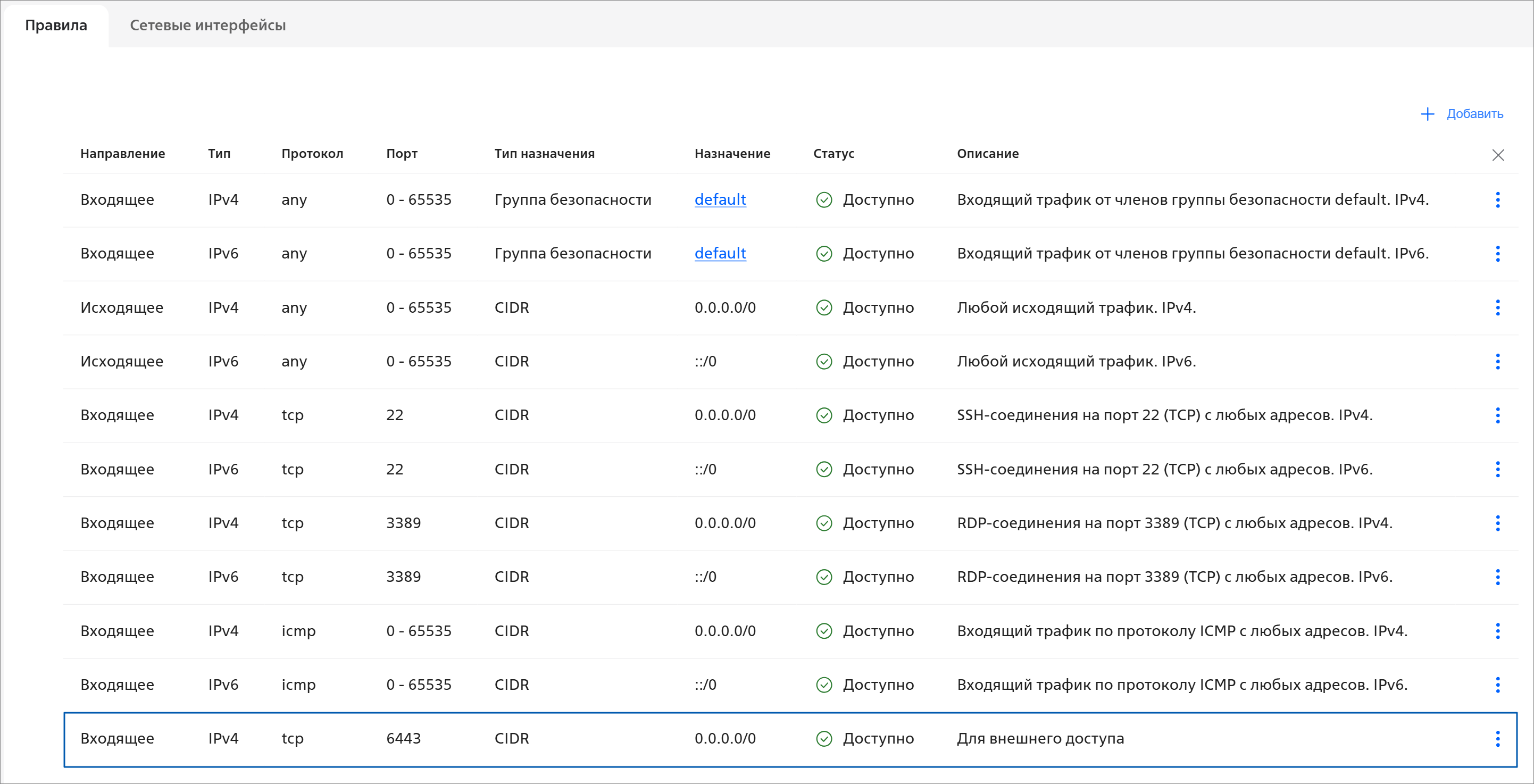Screen dimensions: 1534x784
Task: Click Добавить to add a rule
Action: click(1474, 114)
